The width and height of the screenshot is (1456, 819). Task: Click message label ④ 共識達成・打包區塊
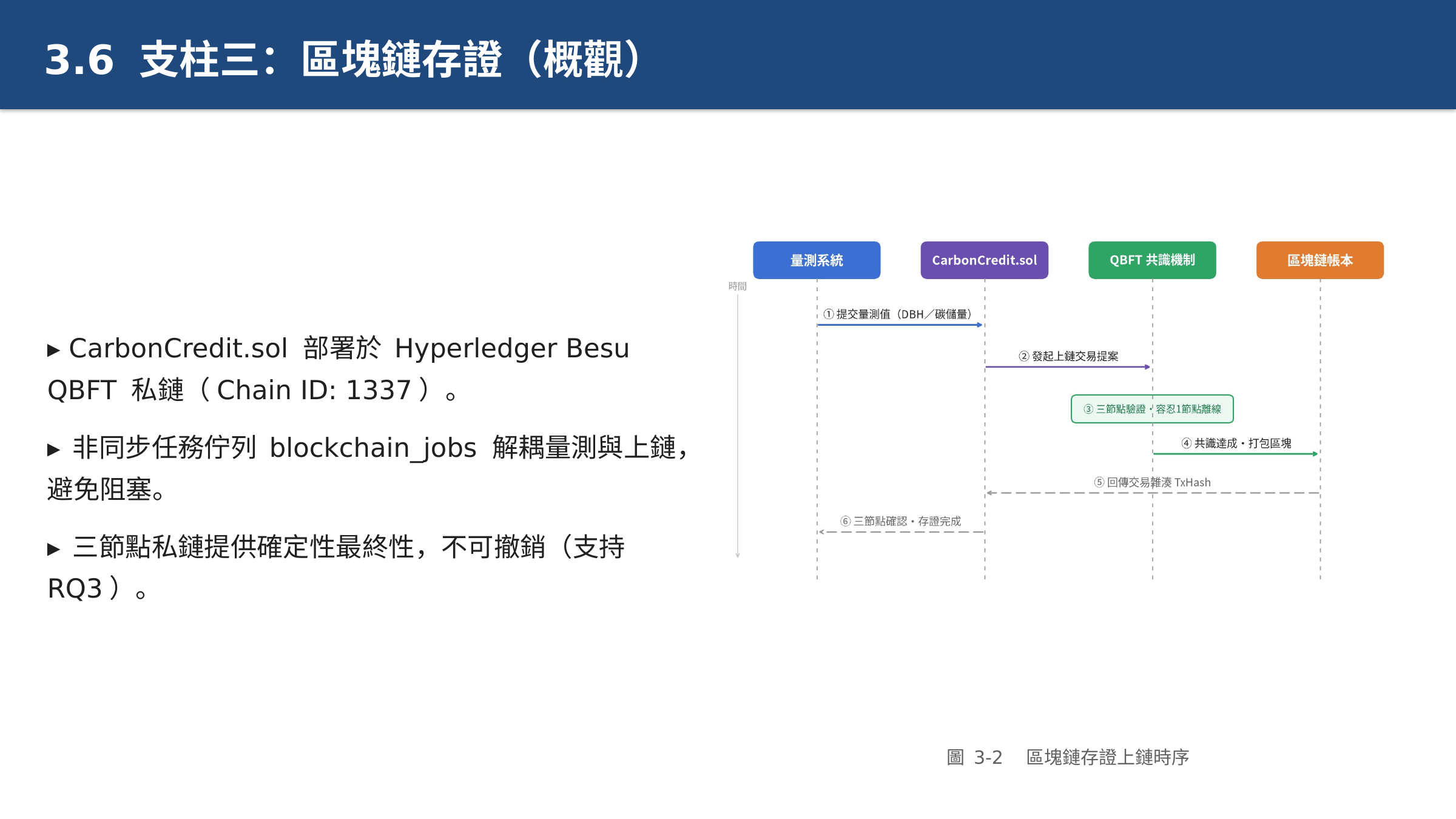[1236, 443]
